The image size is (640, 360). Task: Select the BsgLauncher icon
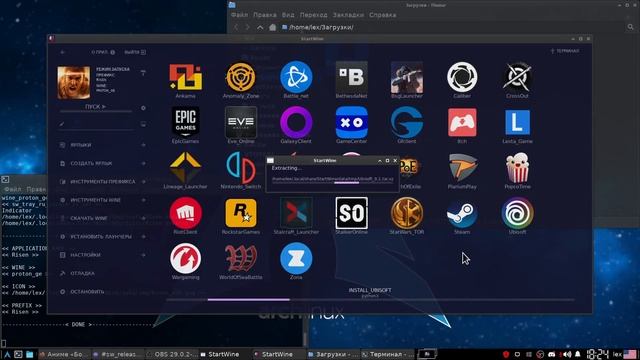407,77
